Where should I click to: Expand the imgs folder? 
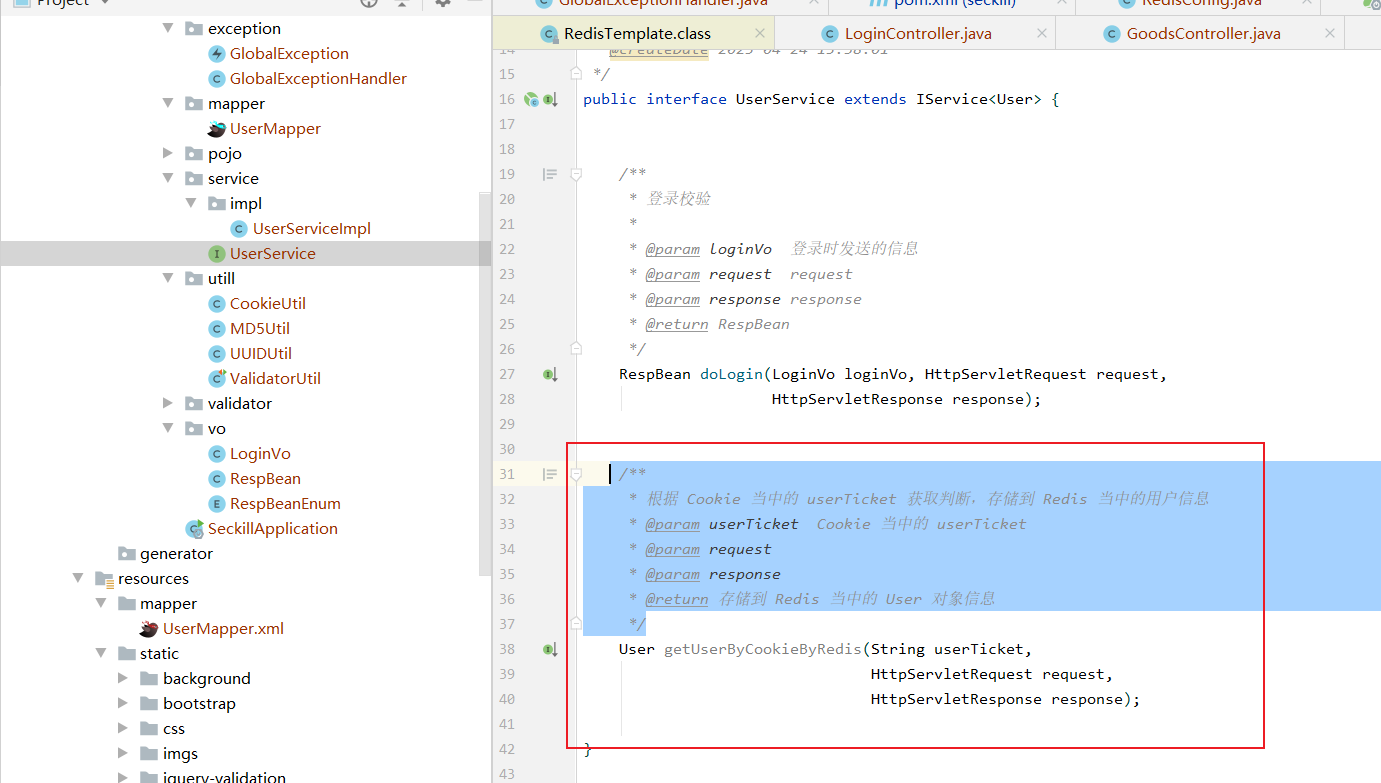point(123,753)
